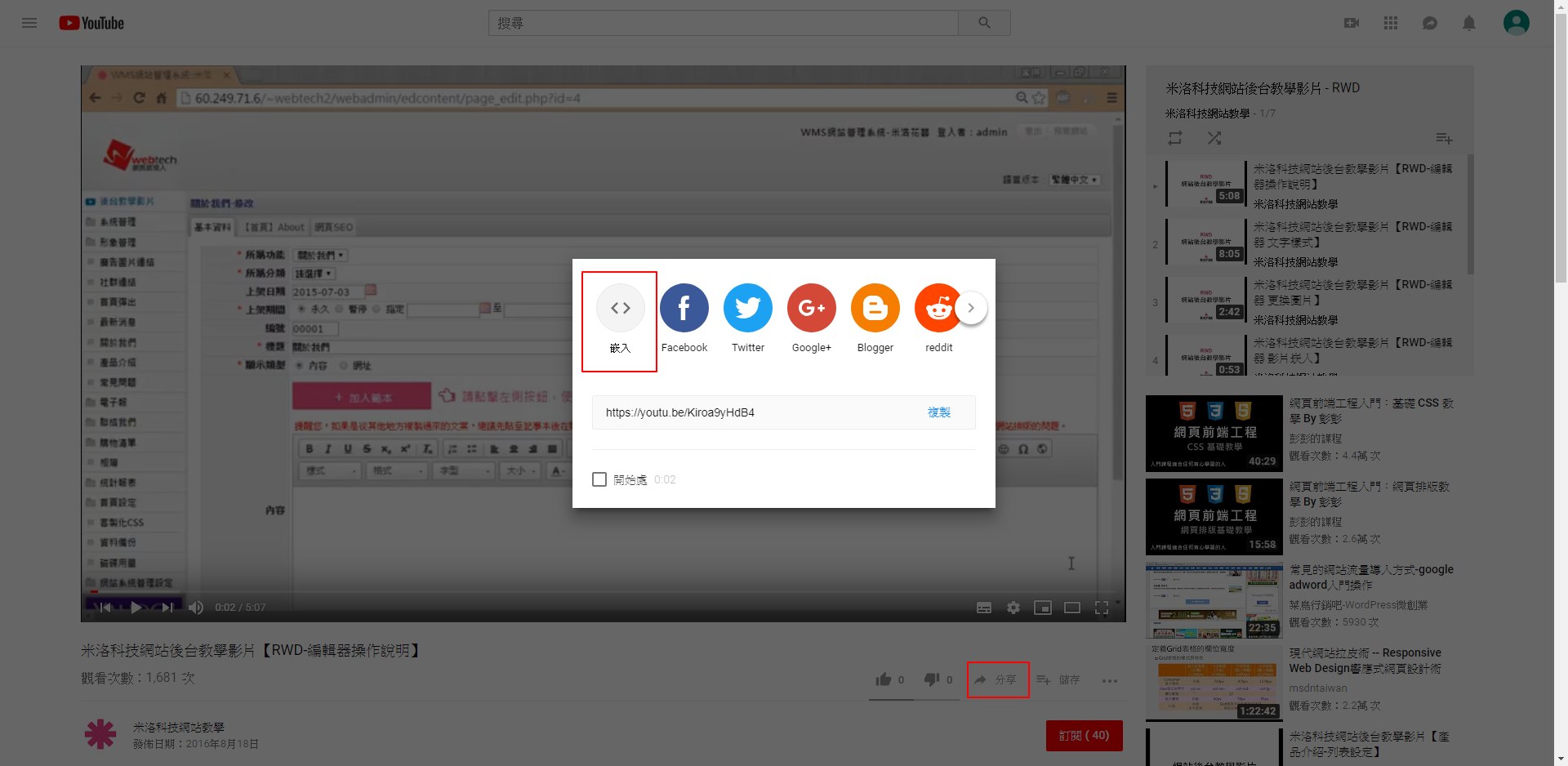Select the Google+ share icon

point(811,309)
